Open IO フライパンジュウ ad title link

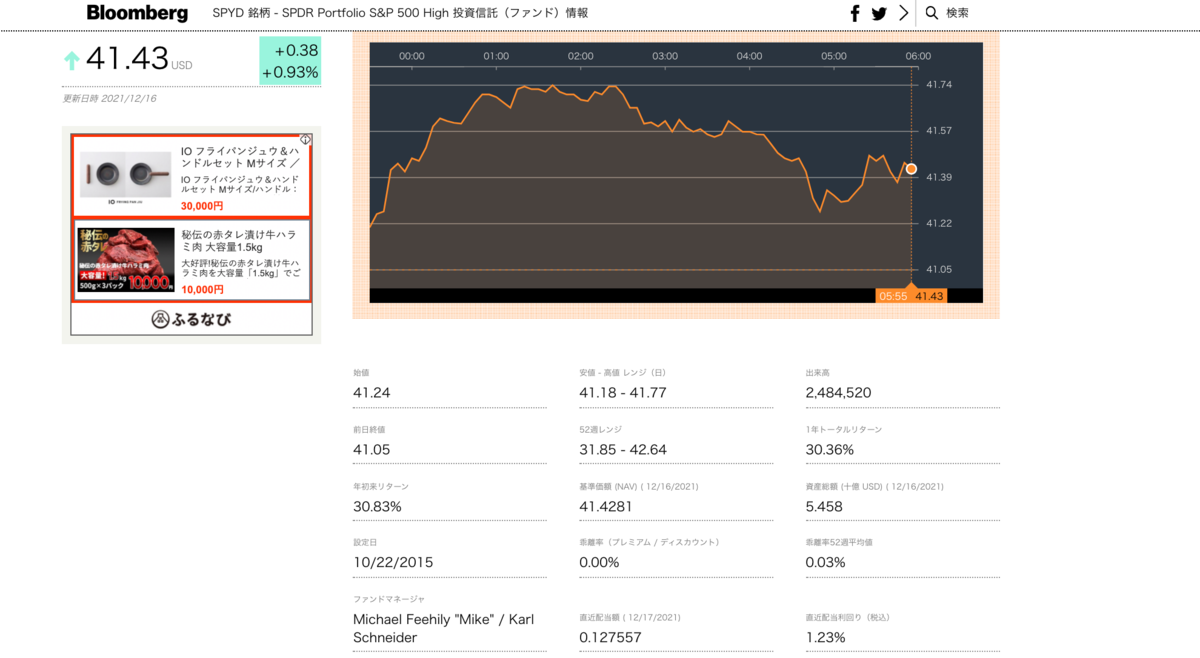tap(240, 157)
